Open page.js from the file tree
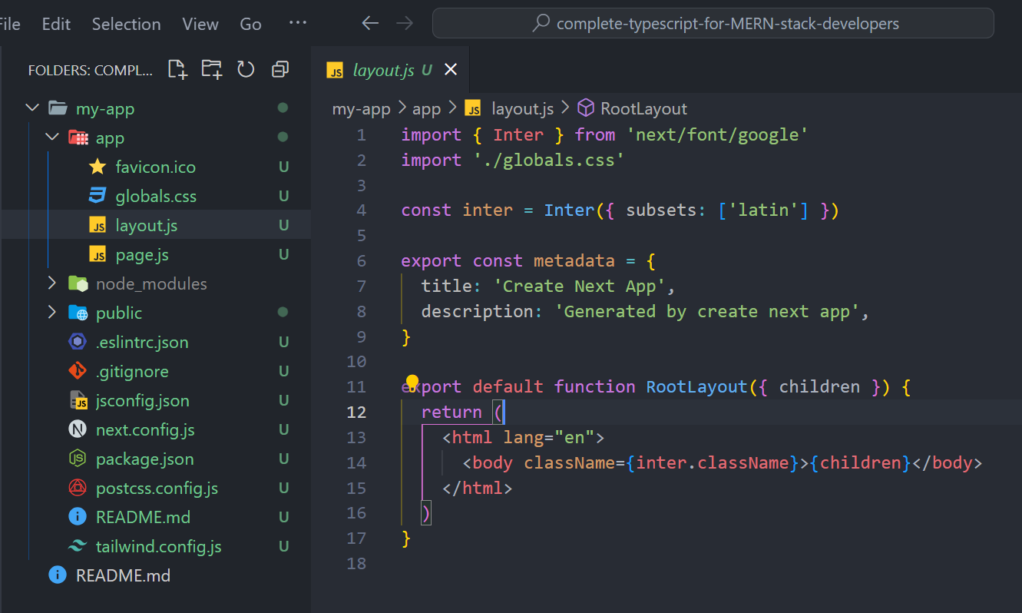The height and width of the screenshot is (613, 1022). 141,255
